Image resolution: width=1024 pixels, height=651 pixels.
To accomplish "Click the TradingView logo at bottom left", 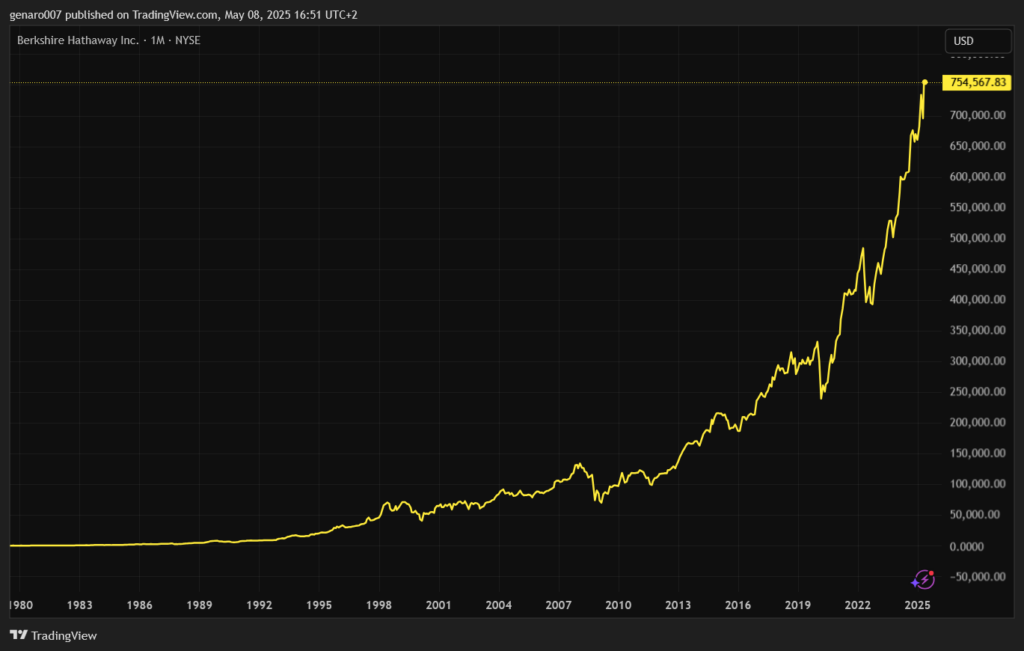I will point(53,635).
